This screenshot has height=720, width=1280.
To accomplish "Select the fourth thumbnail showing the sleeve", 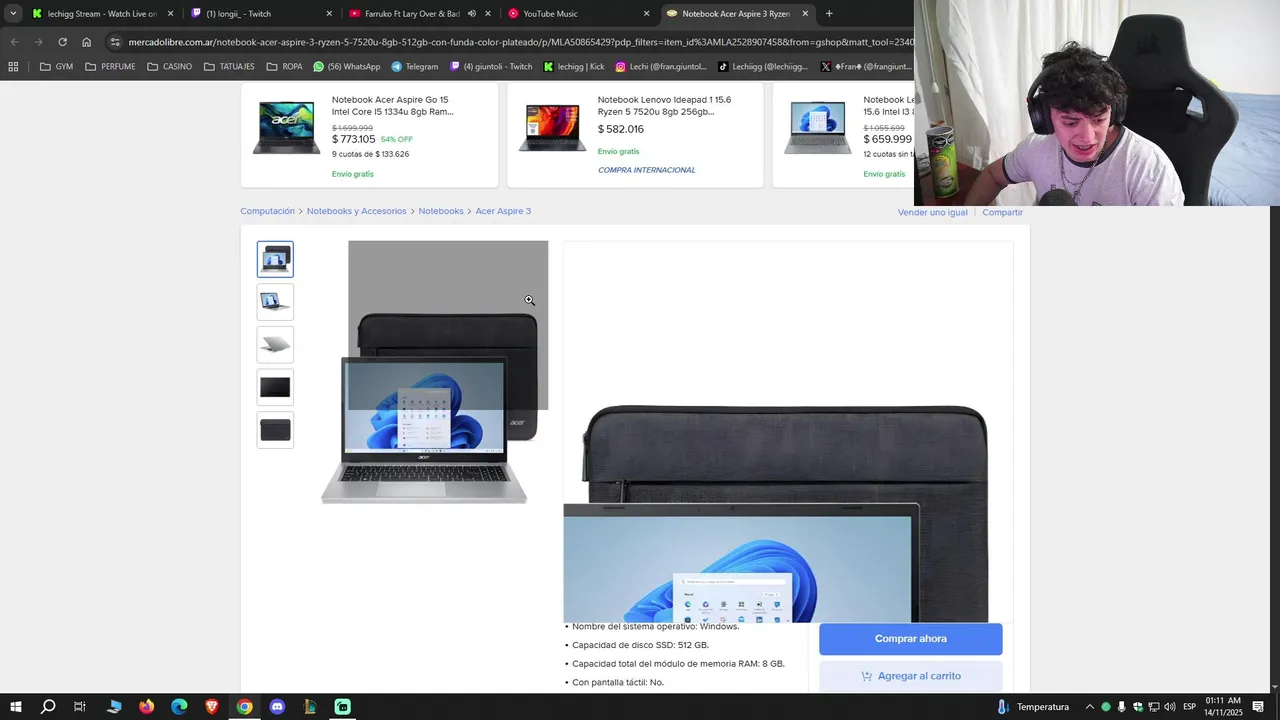I will 275,387.
